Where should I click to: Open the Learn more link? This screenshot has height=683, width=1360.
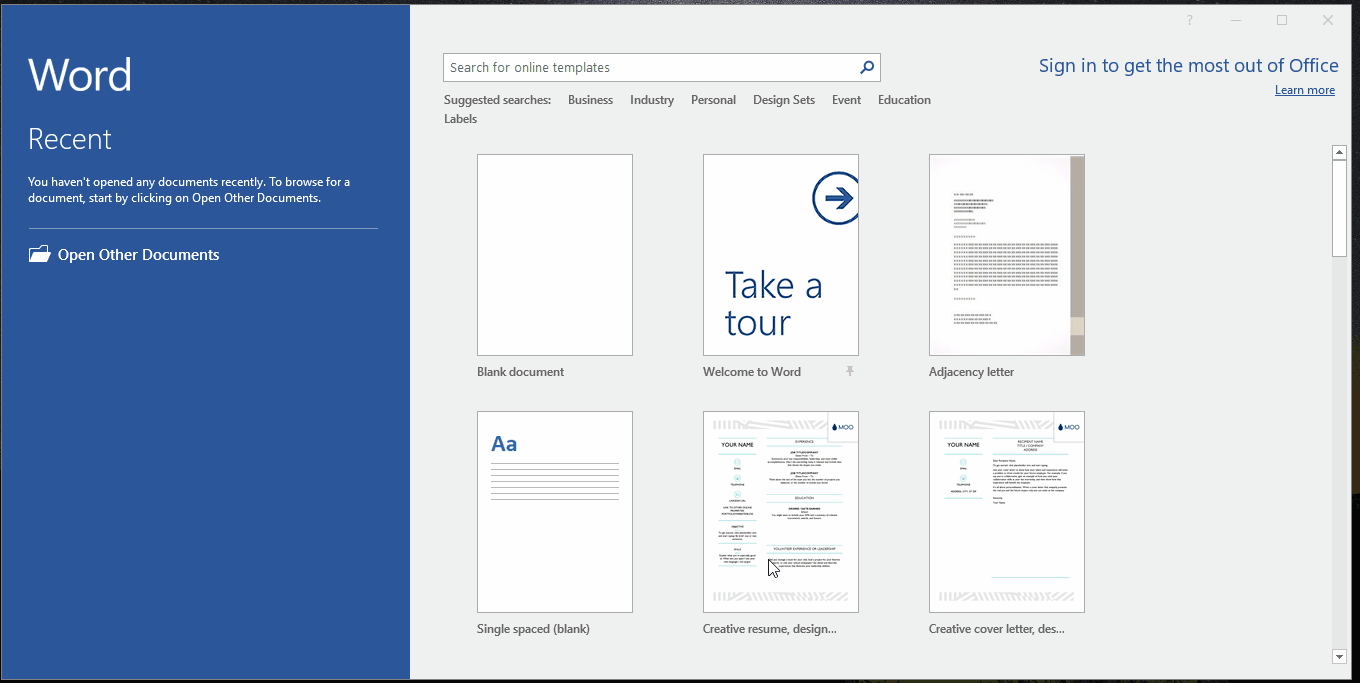(1305, 90)
